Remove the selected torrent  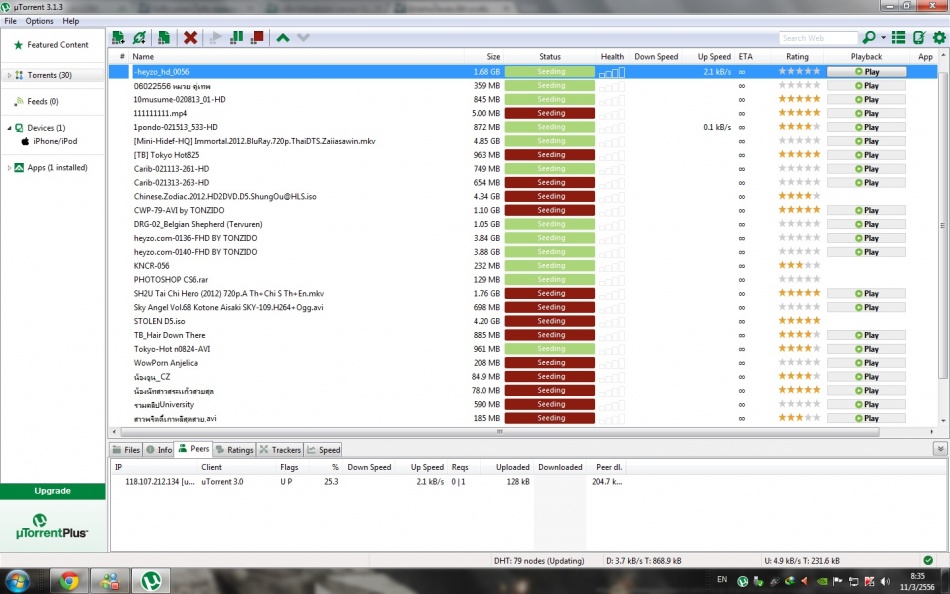coord(189,36)
